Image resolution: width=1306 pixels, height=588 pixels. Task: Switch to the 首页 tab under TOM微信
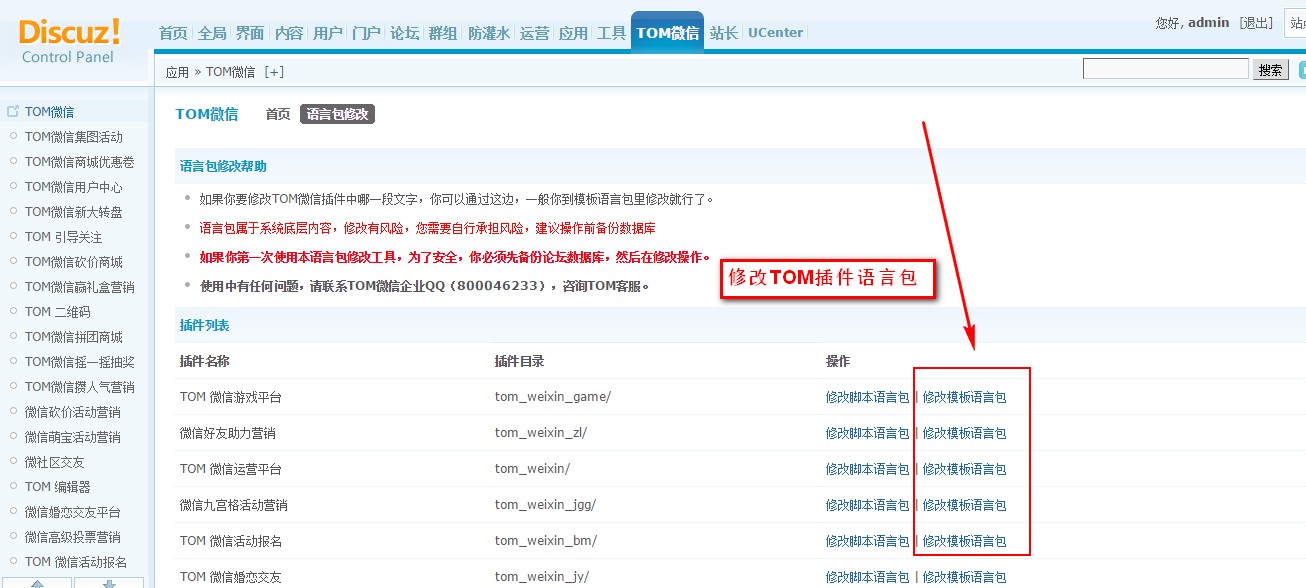point(277,114)
